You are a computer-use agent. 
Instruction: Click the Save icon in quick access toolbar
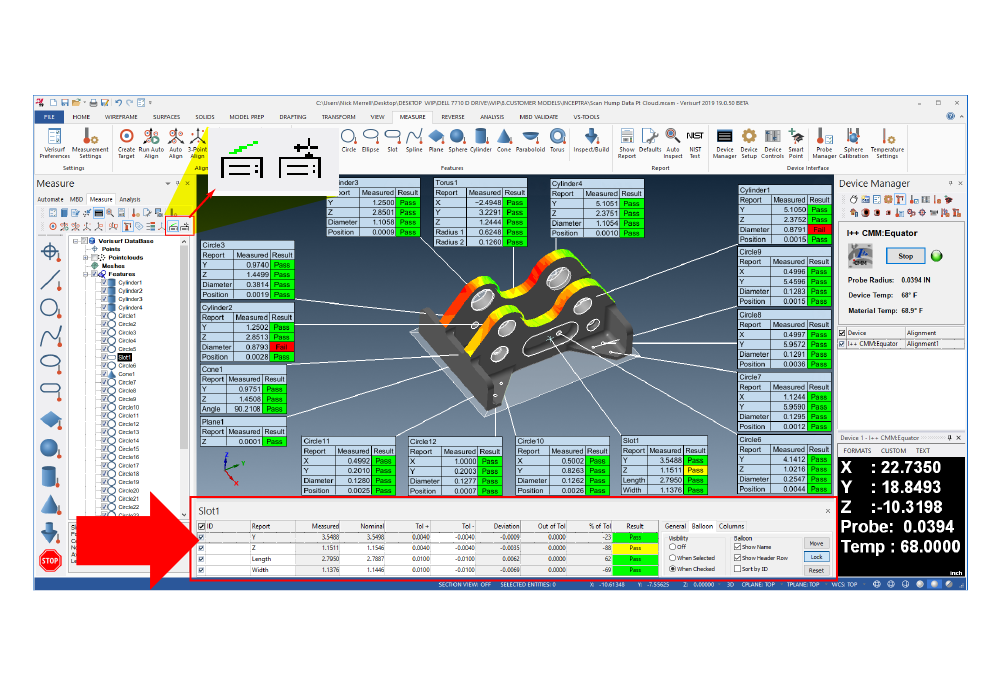coord(65,103)
